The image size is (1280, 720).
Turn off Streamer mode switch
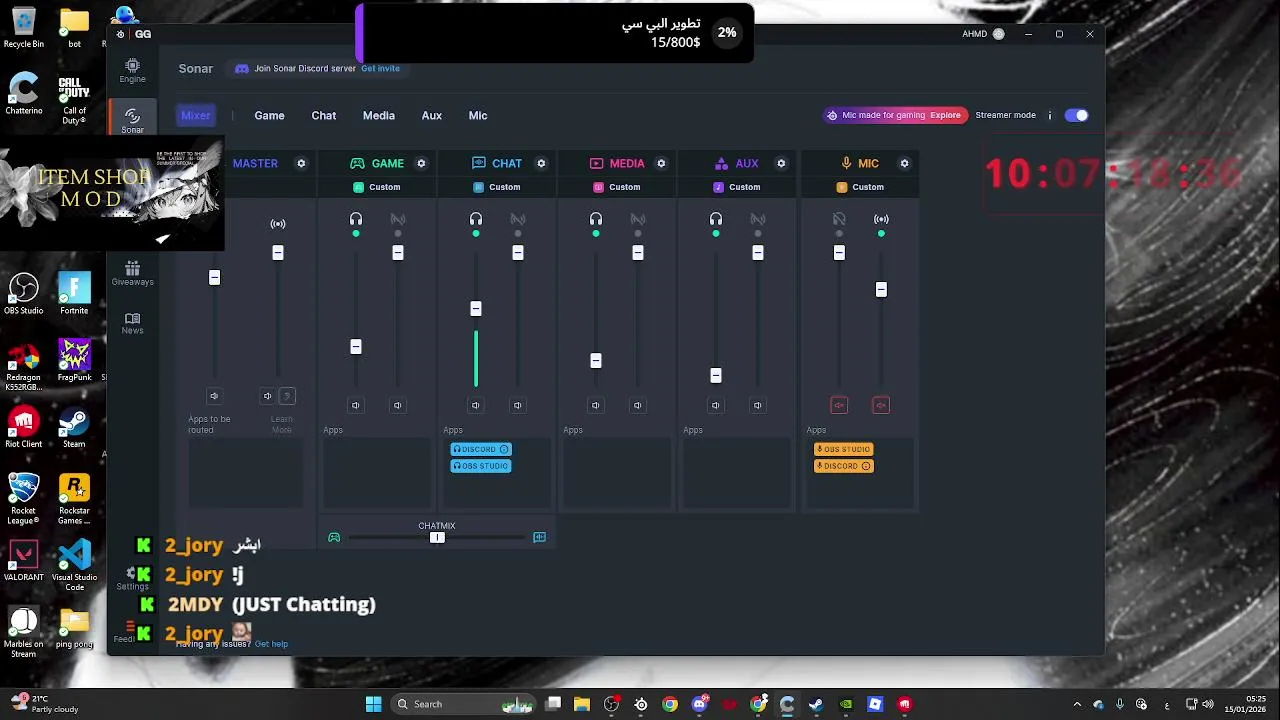[x=1076, y=115]
